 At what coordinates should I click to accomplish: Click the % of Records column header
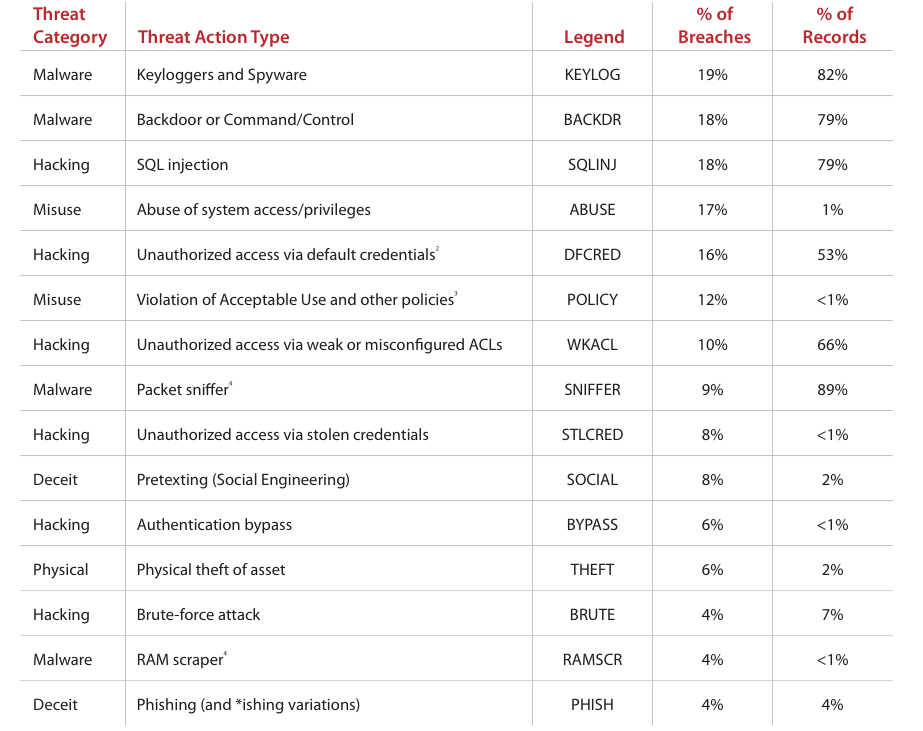[834, 26]
